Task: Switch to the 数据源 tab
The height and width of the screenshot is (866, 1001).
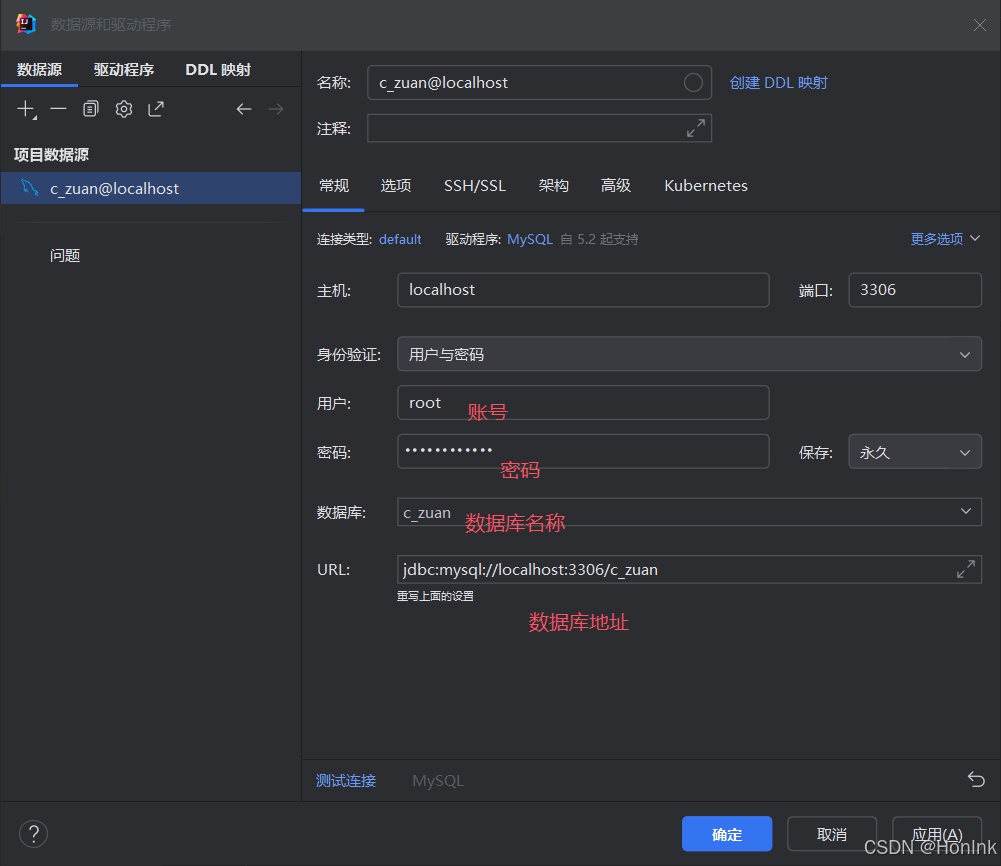Action: click(x=39, y=69)
